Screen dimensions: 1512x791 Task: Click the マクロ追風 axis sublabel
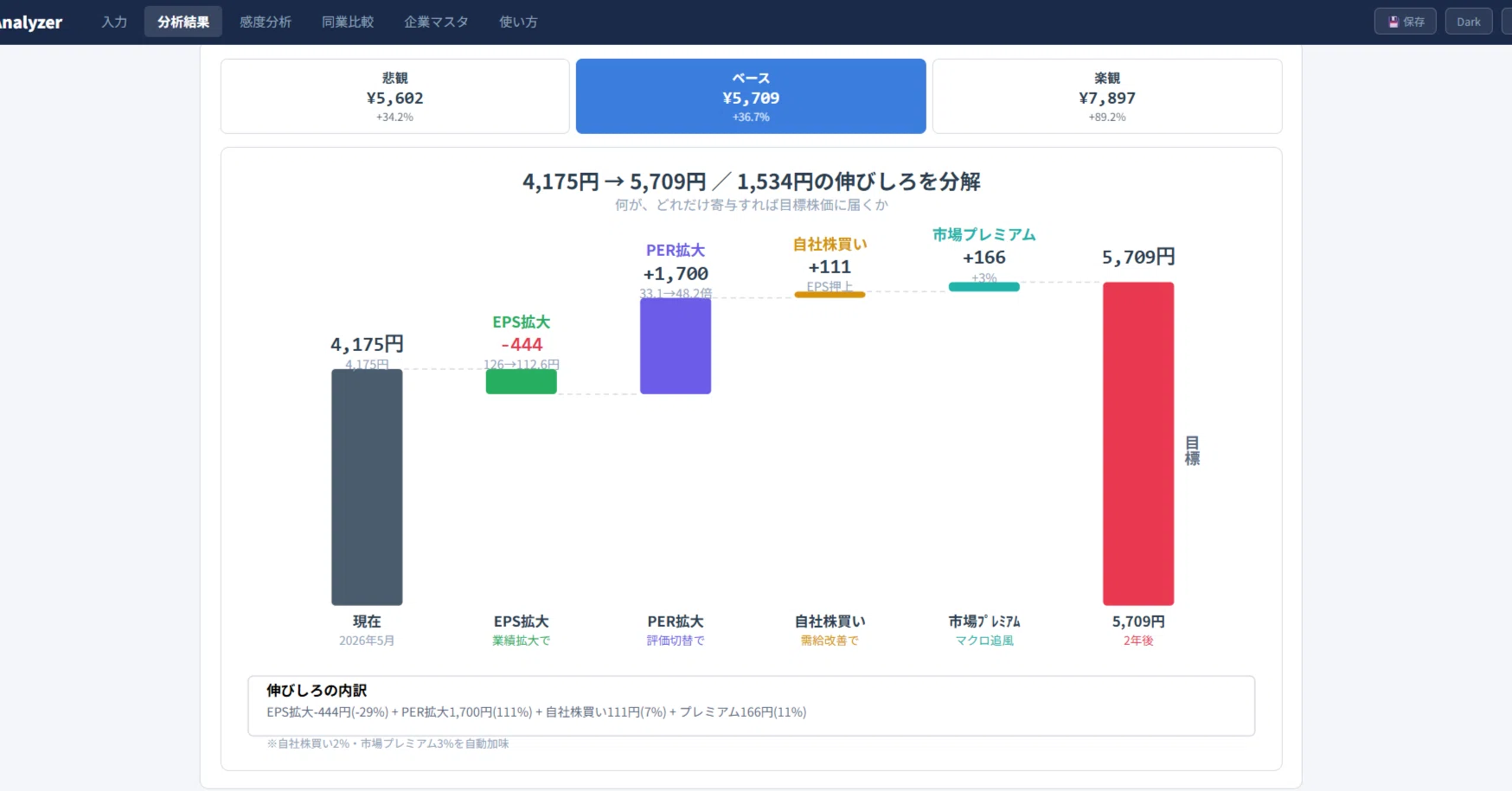point(984,641)
